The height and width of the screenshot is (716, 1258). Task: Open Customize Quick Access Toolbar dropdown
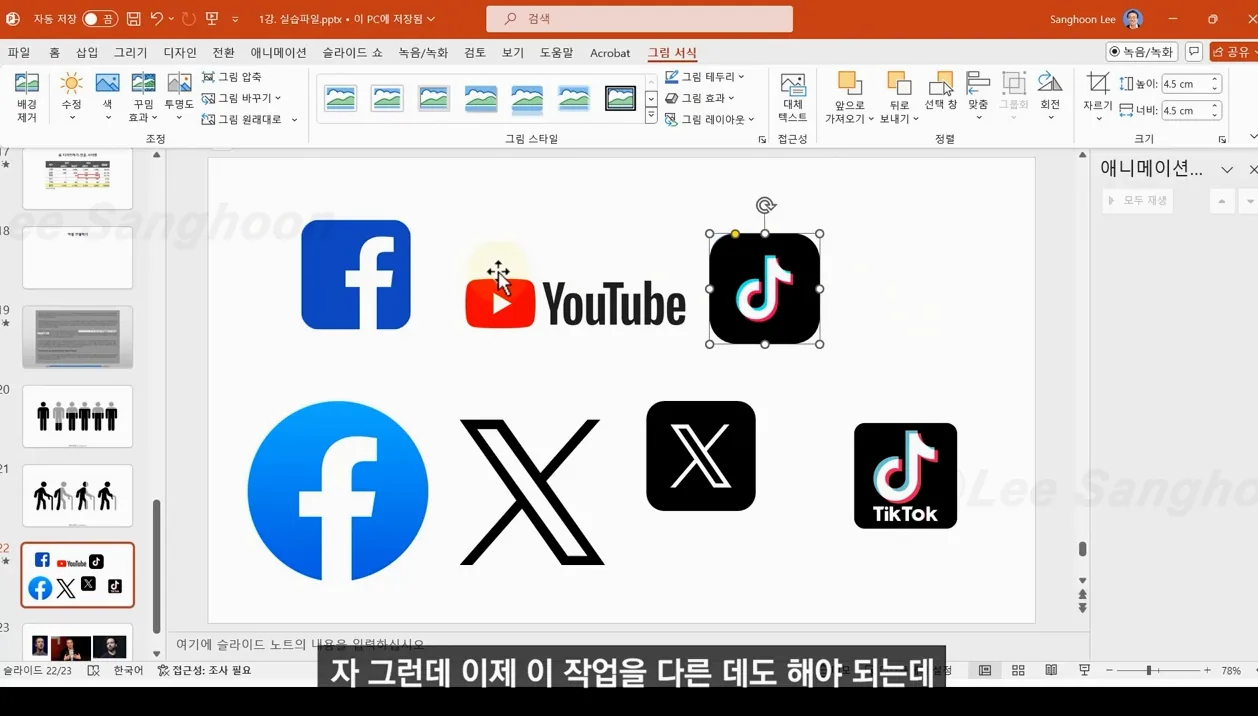click(x=235, y=19)
